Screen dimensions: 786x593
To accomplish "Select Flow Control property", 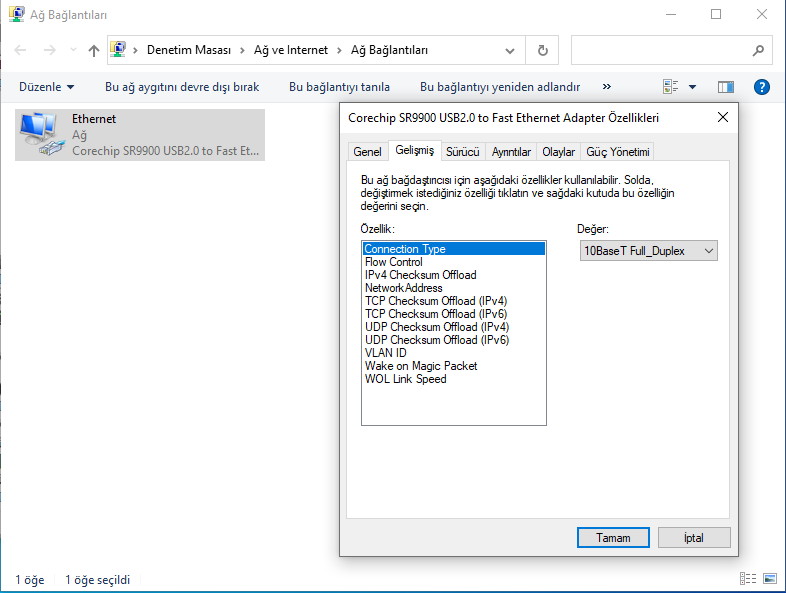I will 454,262.
